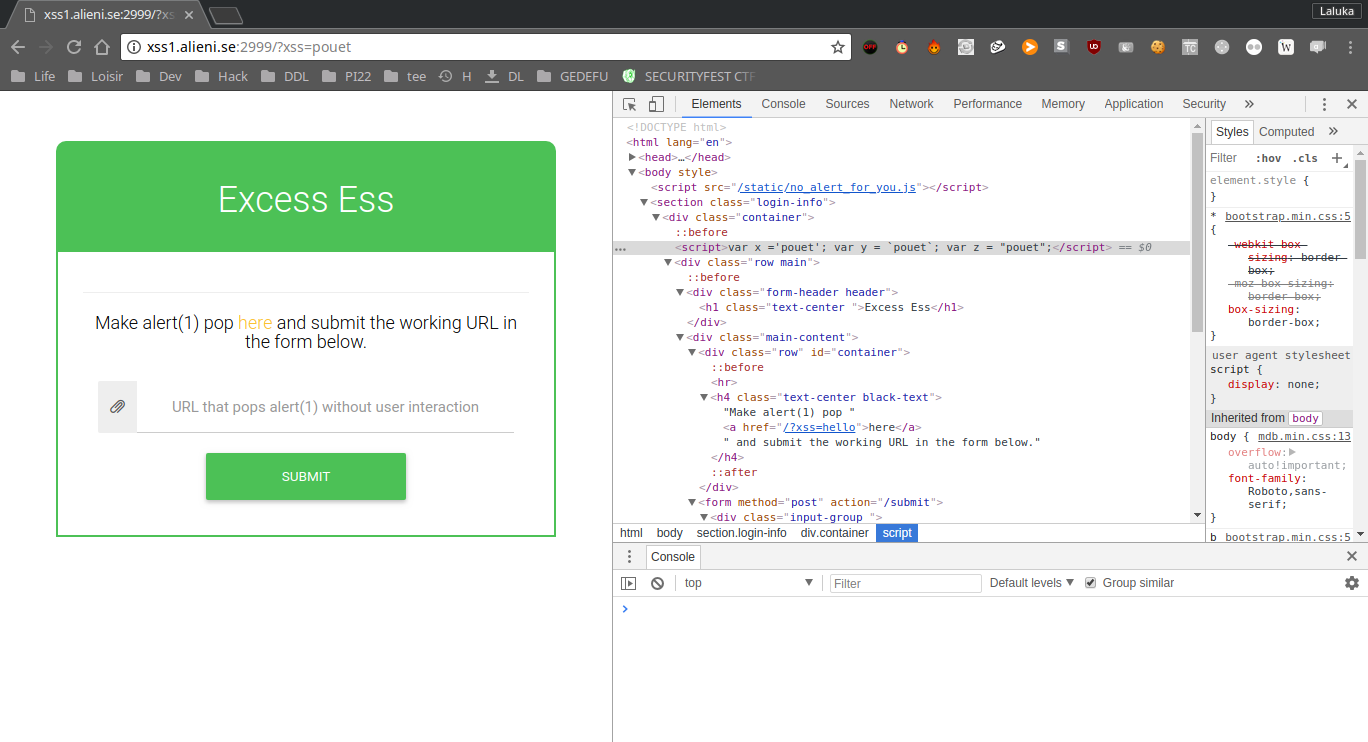Reload the current page
This screenshot has width=1368, height=742.
coord(74,47)
